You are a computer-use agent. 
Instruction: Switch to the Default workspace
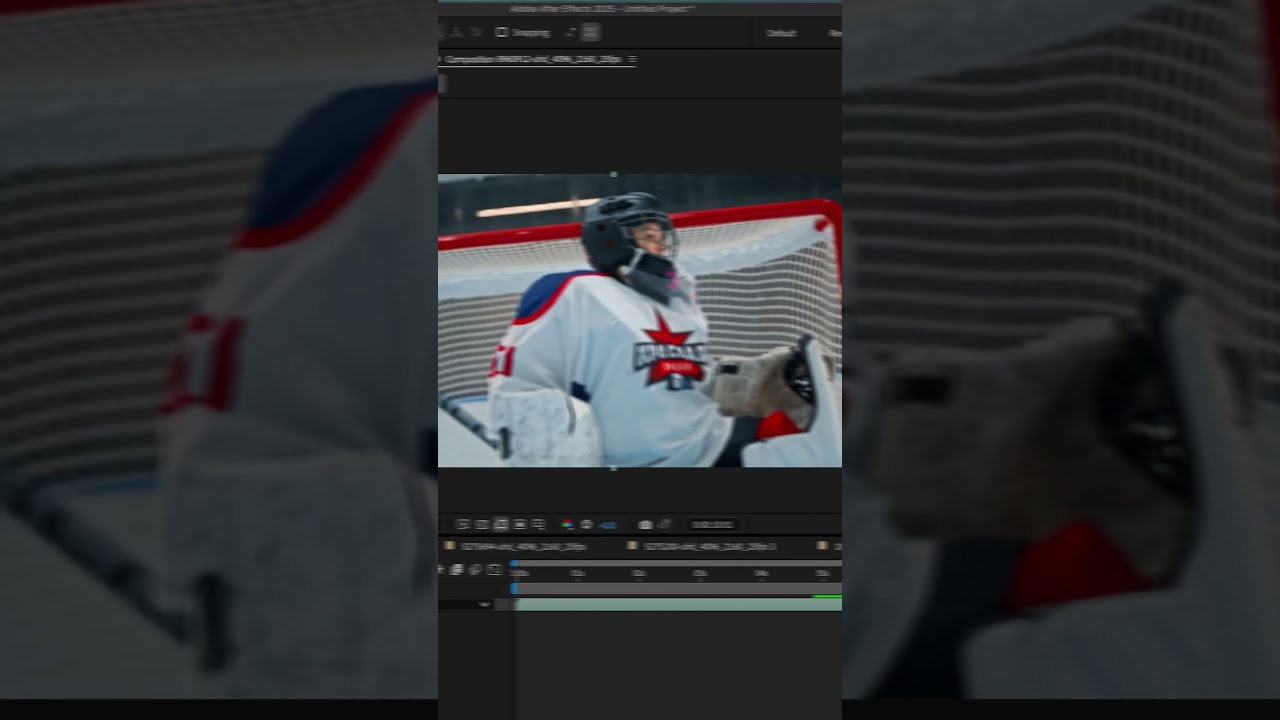click(781, 33)
